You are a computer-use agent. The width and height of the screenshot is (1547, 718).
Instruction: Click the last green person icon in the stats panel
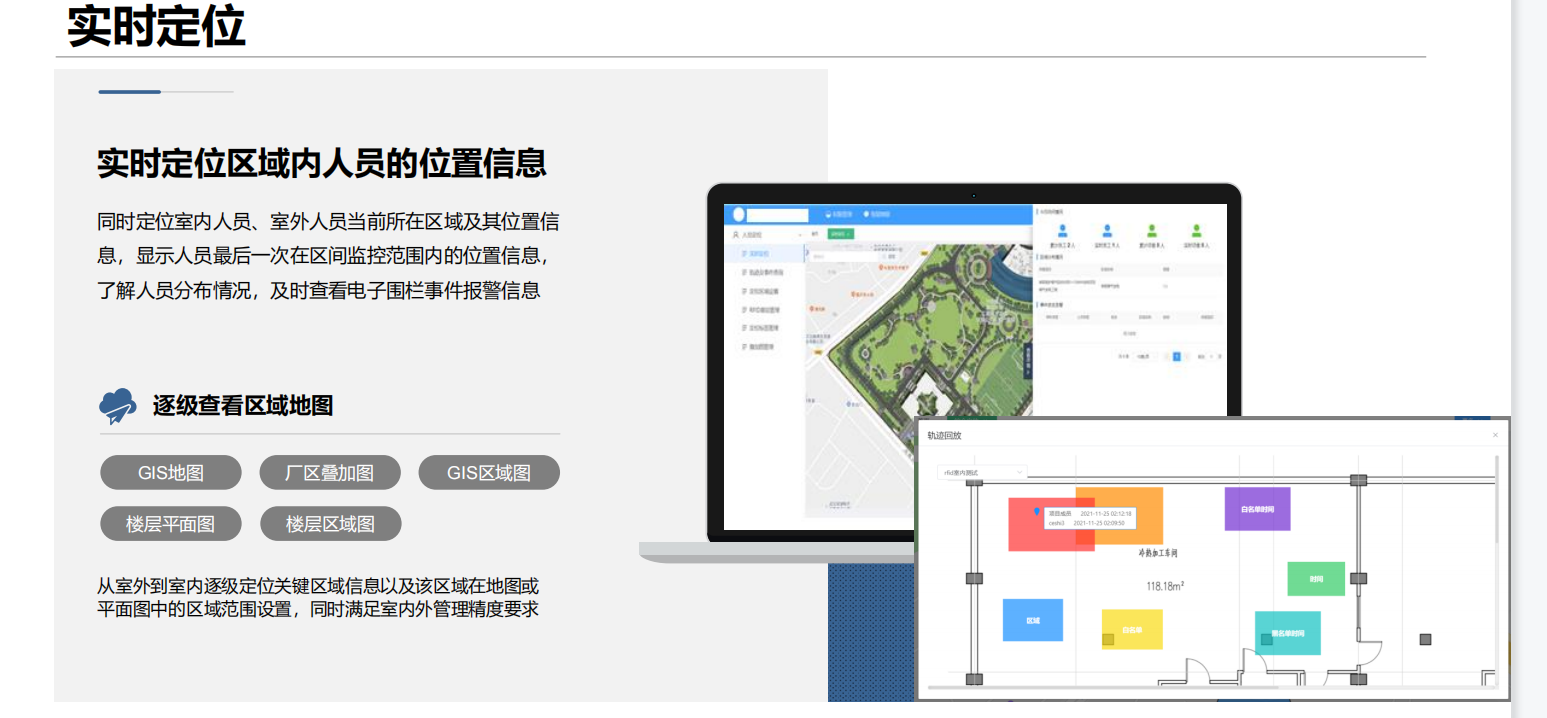pyautogui.click(x=1196, y=230)
